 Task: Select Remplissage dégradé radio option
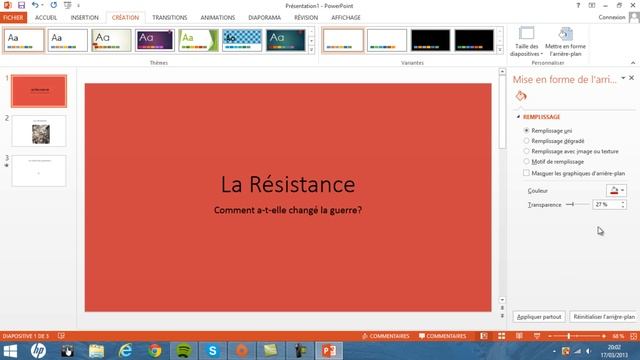point(527,141)
